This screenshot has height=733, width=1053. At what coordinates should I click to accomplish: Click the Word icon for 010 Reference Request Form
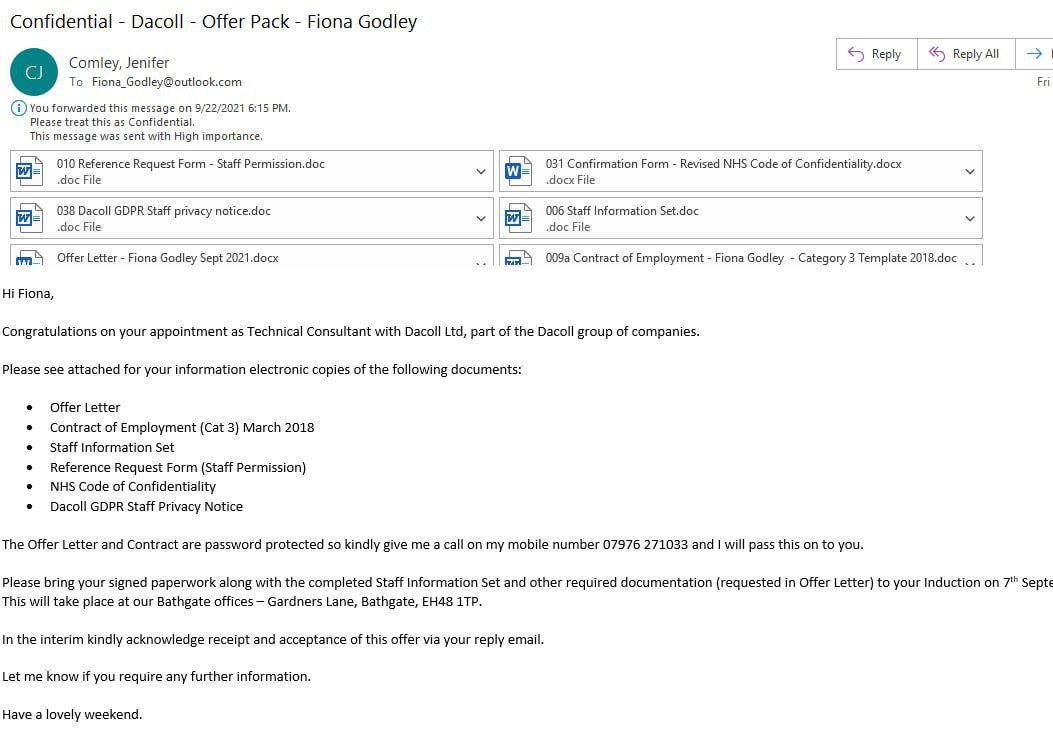tap(29, 171)
